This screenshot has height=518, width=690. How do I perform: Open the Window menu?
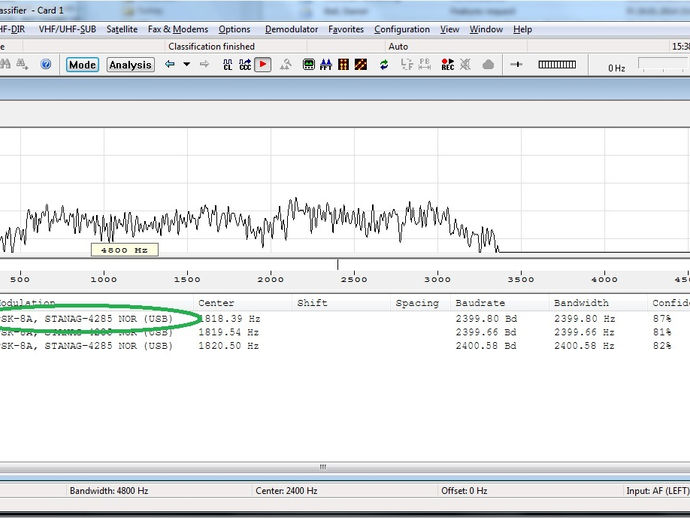coord(486,29)
